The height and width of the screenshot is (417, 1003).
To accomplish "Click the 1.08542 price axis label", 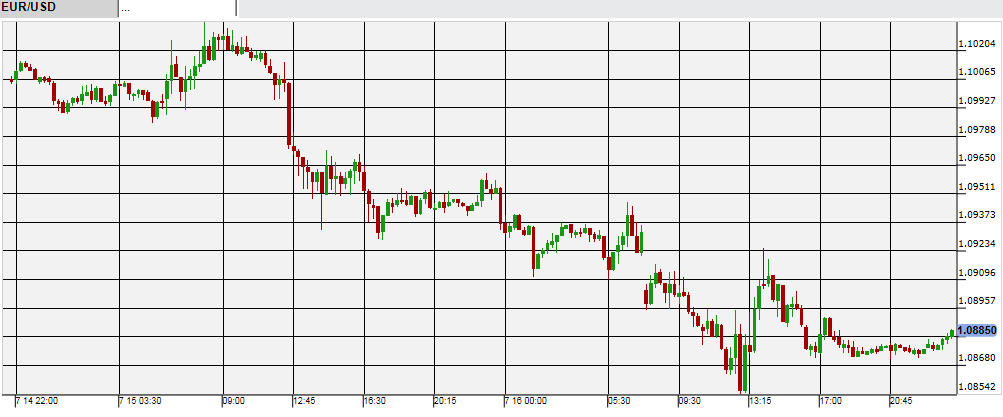I will click(976, 386).
